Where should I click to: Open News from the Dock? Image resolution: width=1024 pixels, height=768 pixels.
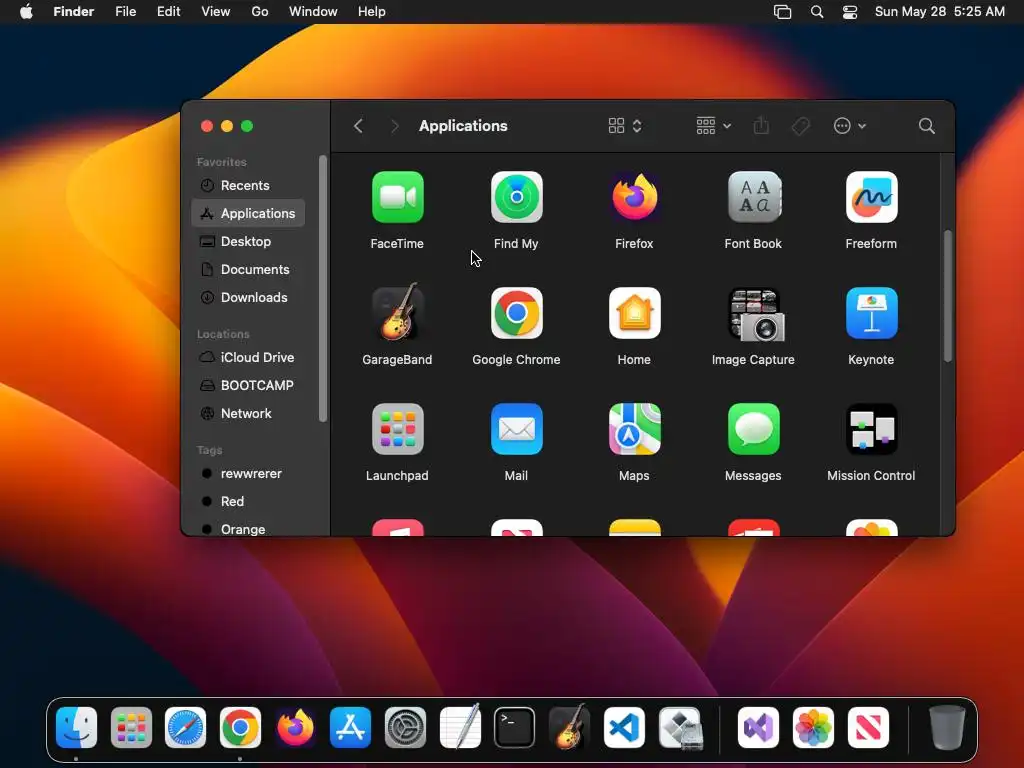tap(868, 728)
